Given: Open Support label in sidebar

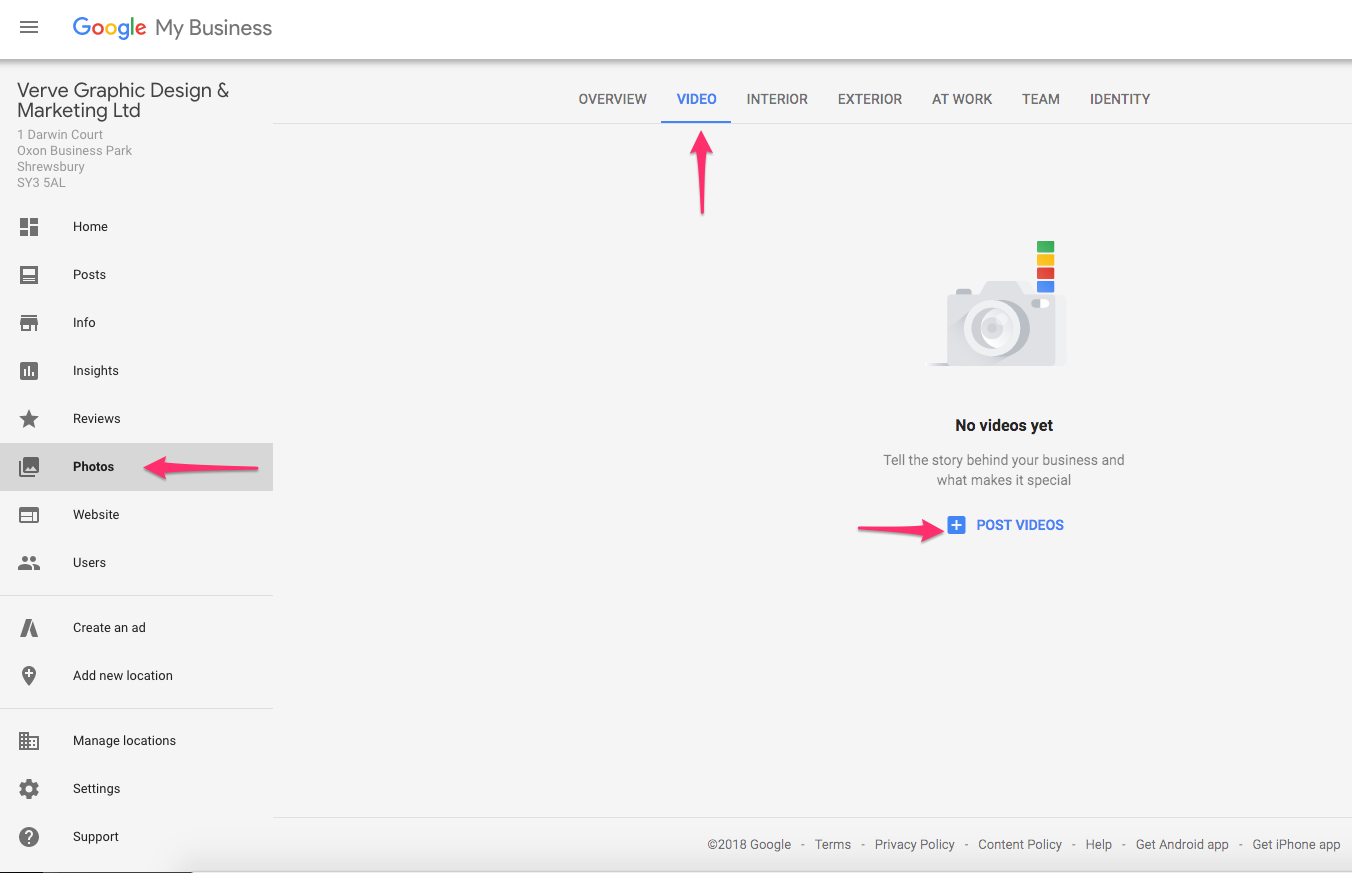Looking at the screenshot, I should point(96,837).
